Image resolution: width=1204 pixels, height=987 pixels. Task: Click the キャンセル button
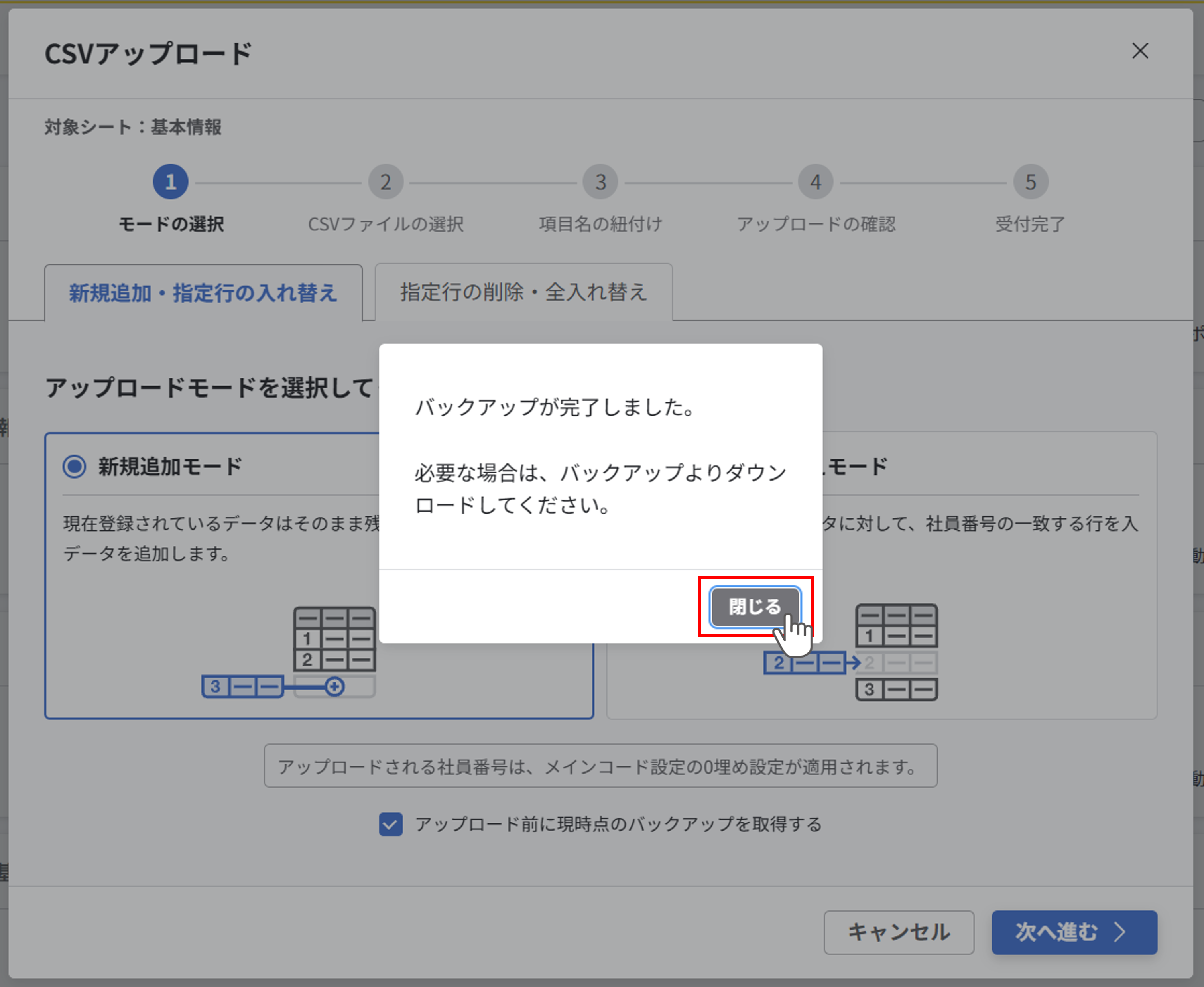899,932
